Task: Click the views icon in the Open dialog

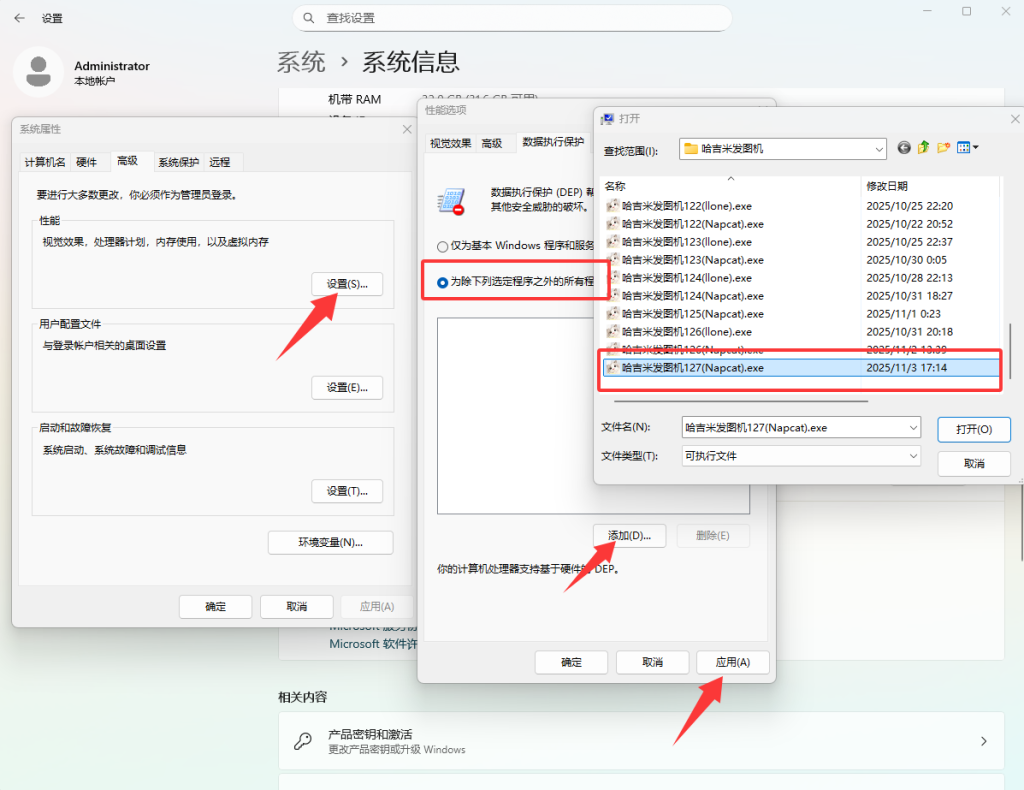Action: (963, 148)
